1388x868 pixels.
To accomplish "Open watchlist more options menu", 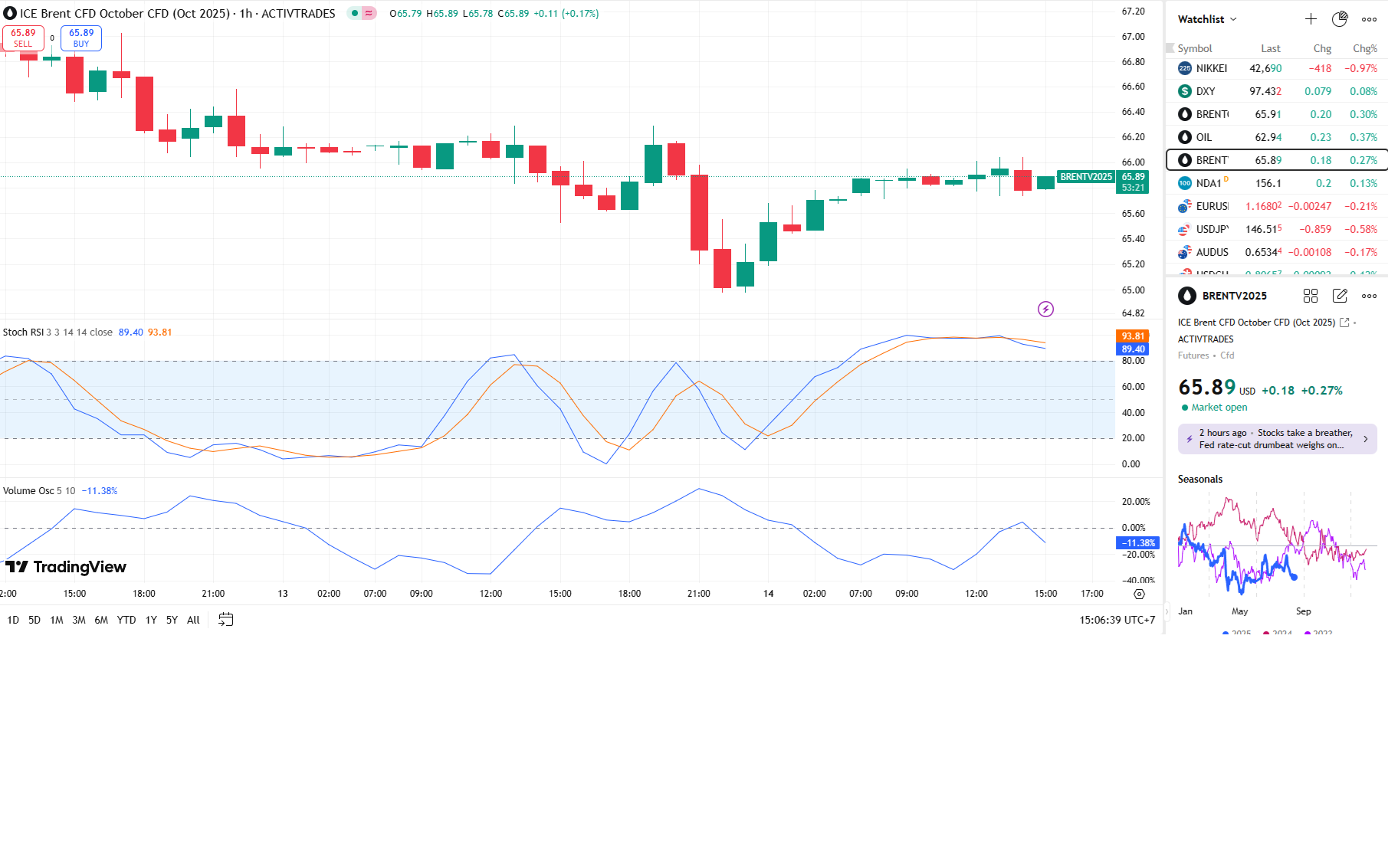I will (1369, 19).
